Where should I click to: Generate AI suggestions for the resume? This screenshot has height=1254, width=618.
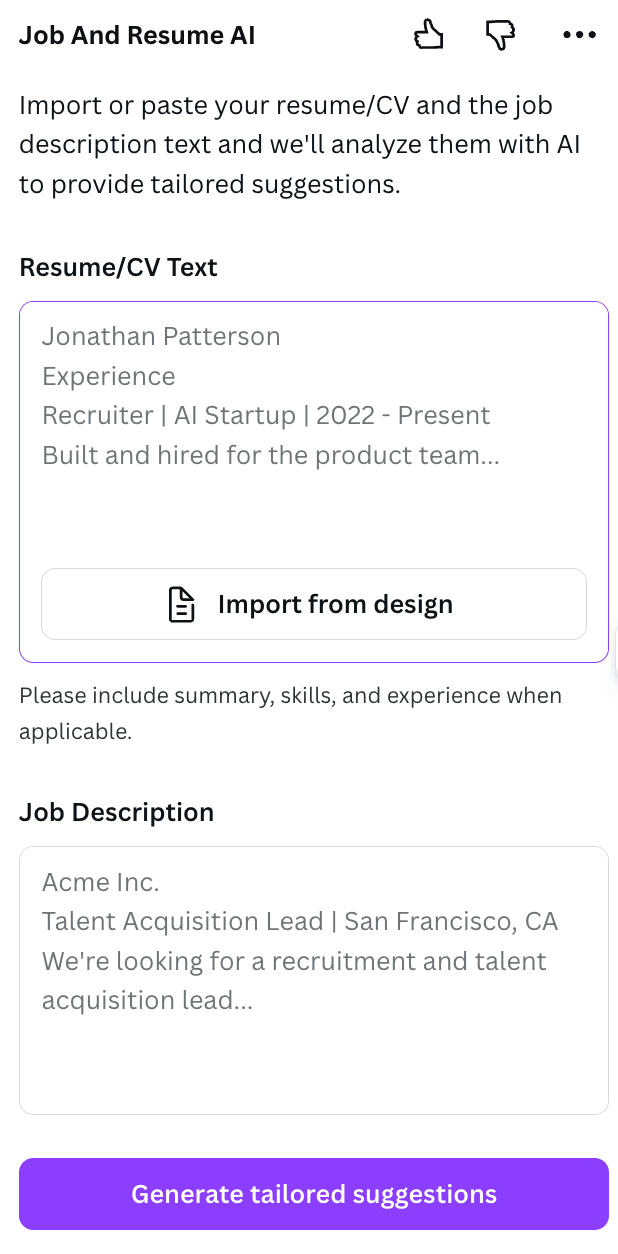313,1193
